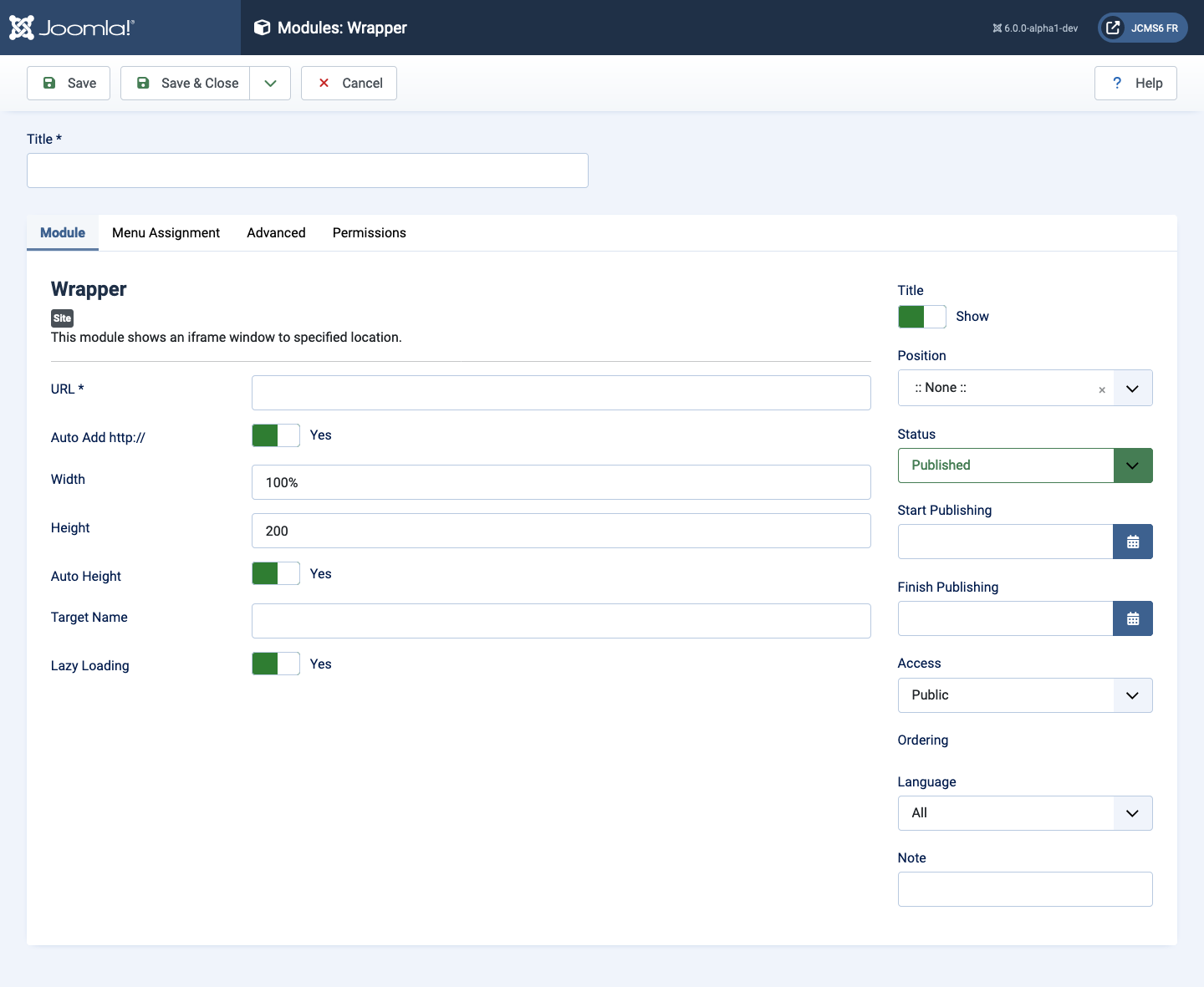The image size is (1204, 987).
Task: Toggle Auto Add http:// switch
Action: 276,435
